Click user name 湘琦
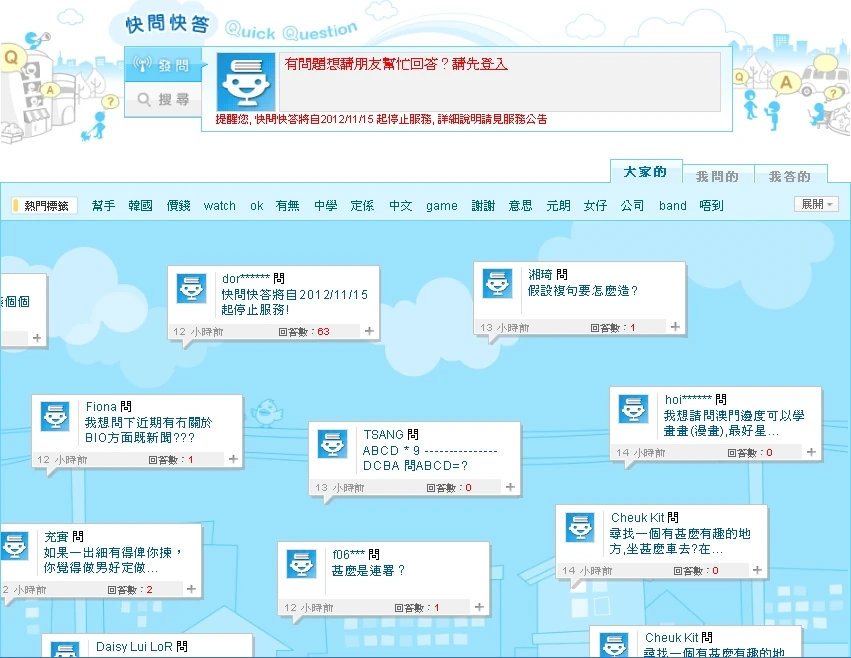851x658 pixels. [x=540, y=275]
